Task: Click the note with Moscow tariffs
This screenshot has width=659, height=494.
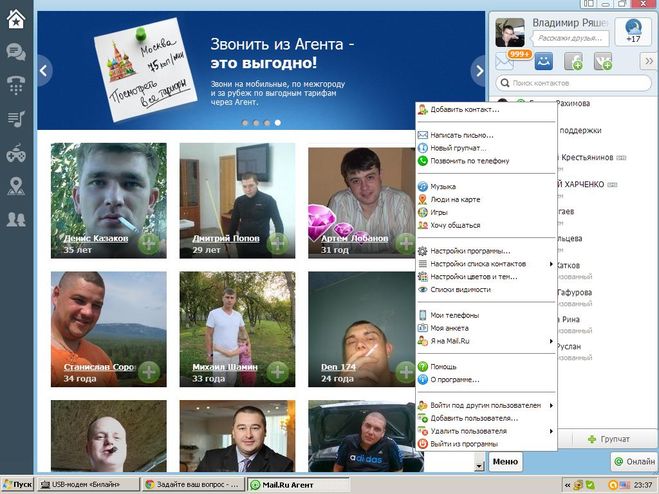Action: click(x=145, y=69)
